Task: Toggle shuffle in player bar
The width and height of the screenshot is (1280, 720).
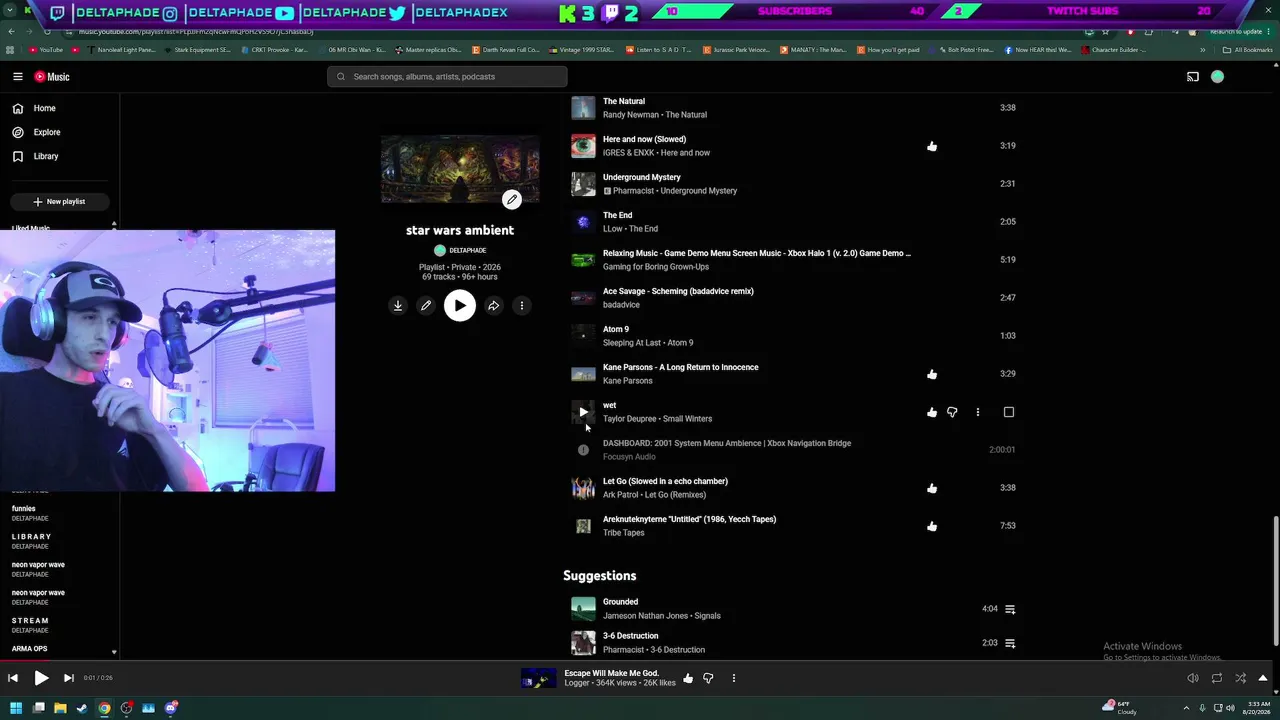Action: pyautogui.click(x=1240, y=678)
